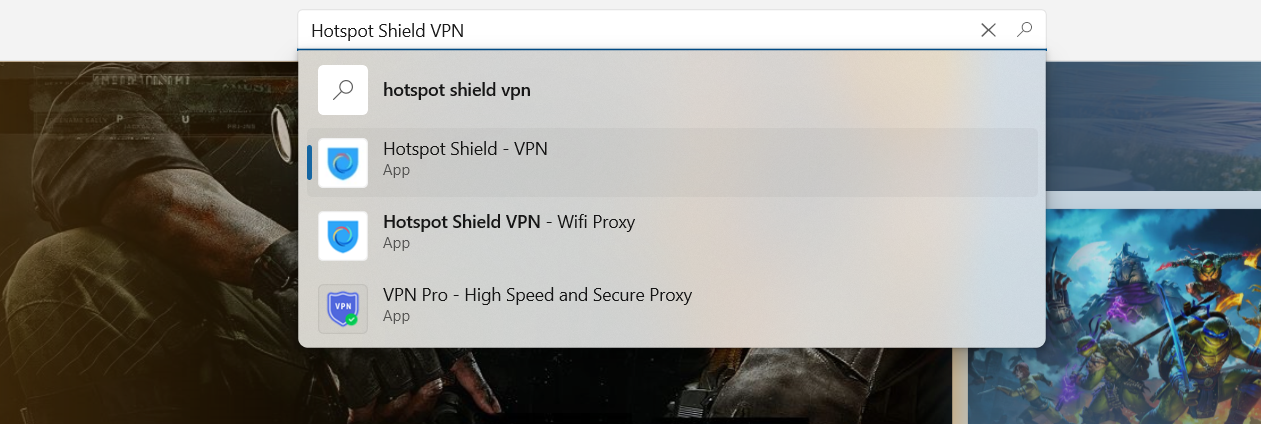This screenshot has width=1261, height=424.
Task: Click 'App' label under VPN Pro suggestion
Action: click(x=396, y=316)
